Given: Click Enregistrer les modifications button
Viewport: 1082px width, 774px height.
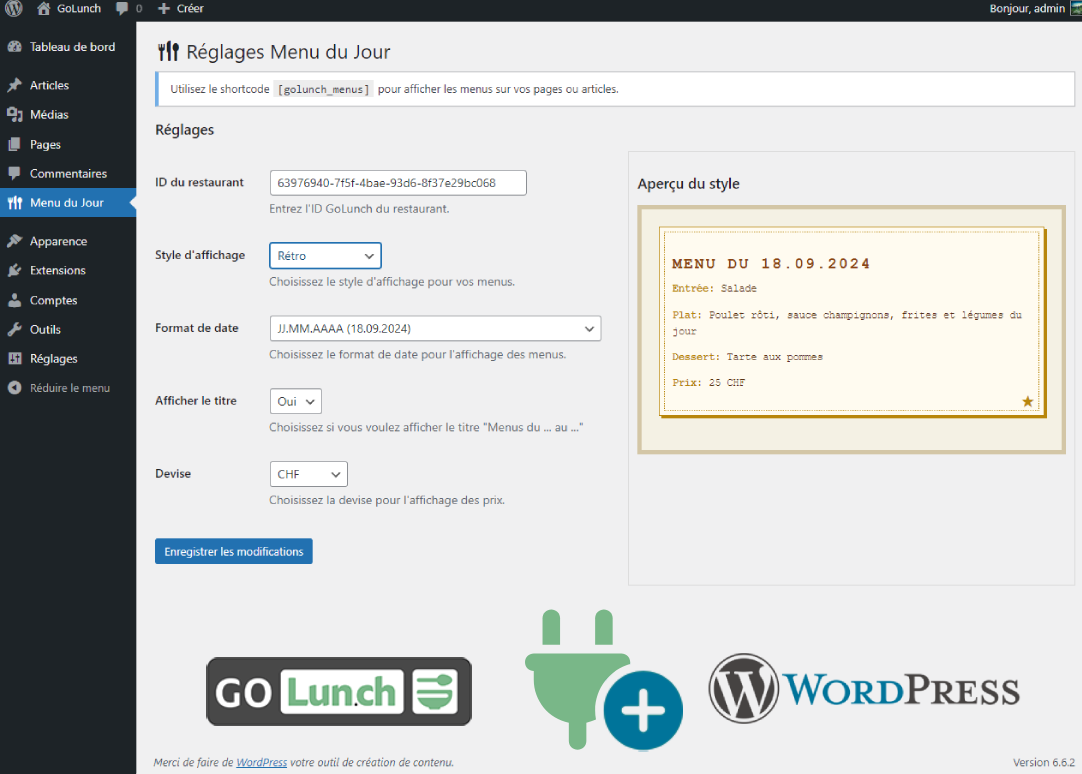Looking at the screenshot, I should click(233, 551).
